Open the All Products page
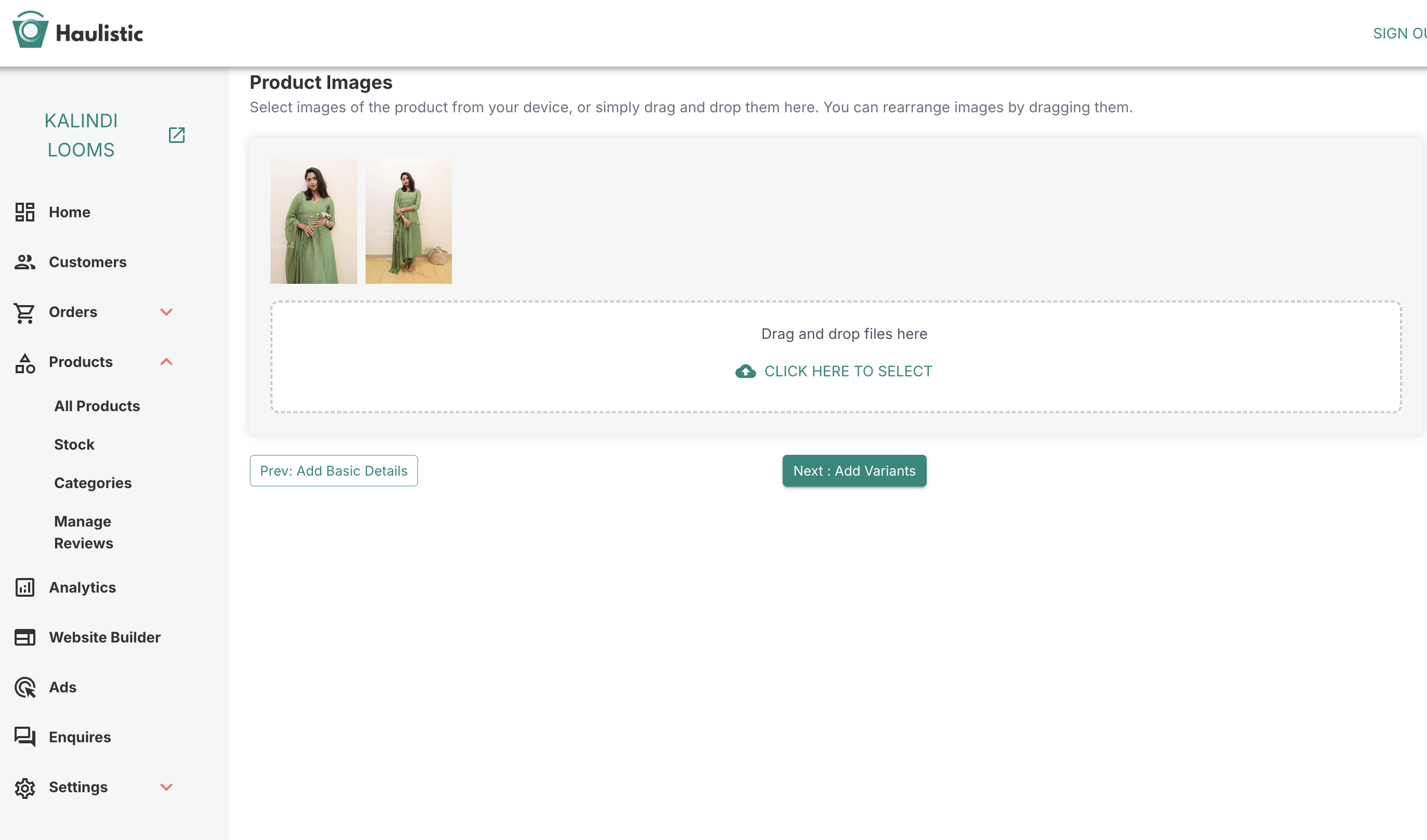Viewport: 1427px width, 840px height. click(x=97, y=406)
